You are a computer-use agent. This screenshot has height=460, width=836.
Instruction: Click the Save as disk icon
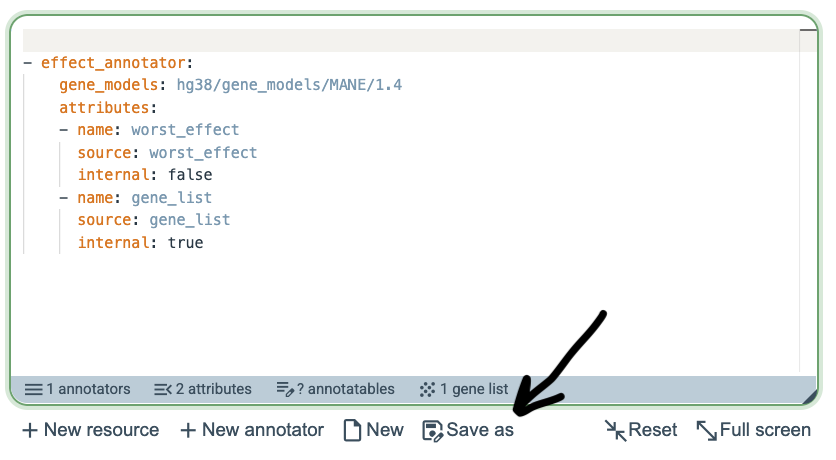click(432, 431)
